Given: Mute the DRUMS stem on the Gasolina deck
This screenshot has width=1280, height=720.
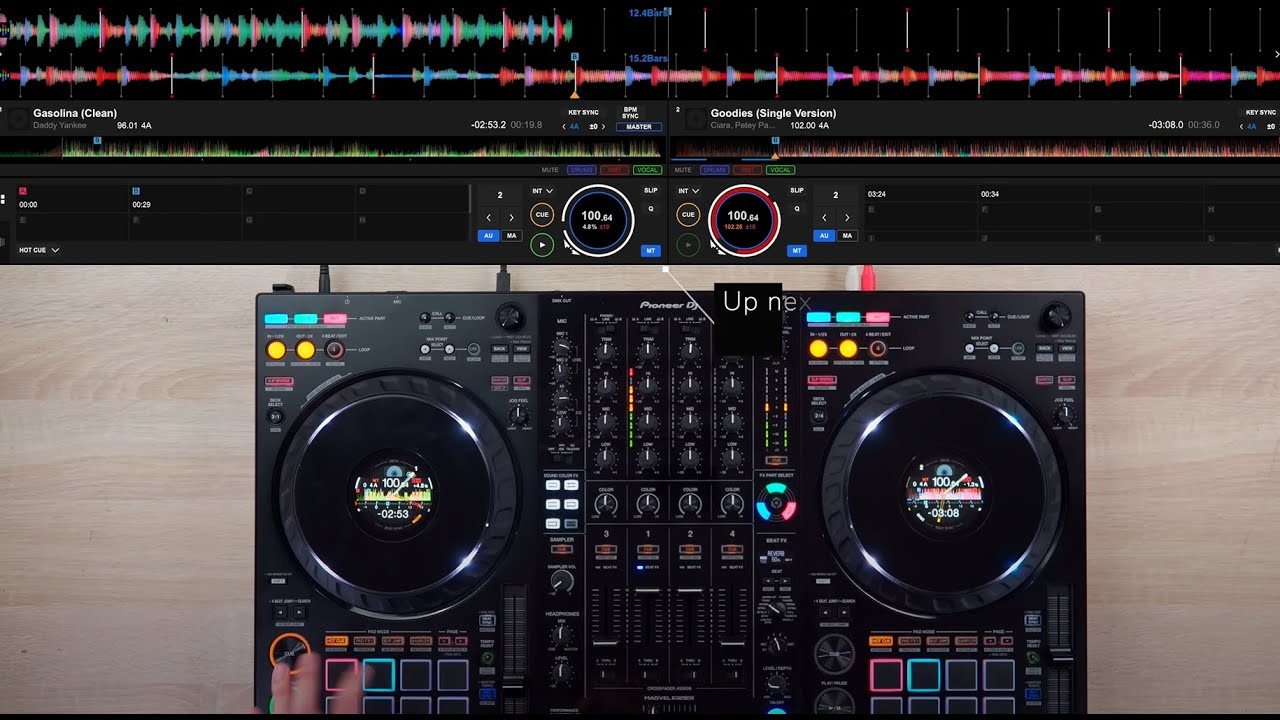Looking at the screenshot, I should click(x=582, y=170).
